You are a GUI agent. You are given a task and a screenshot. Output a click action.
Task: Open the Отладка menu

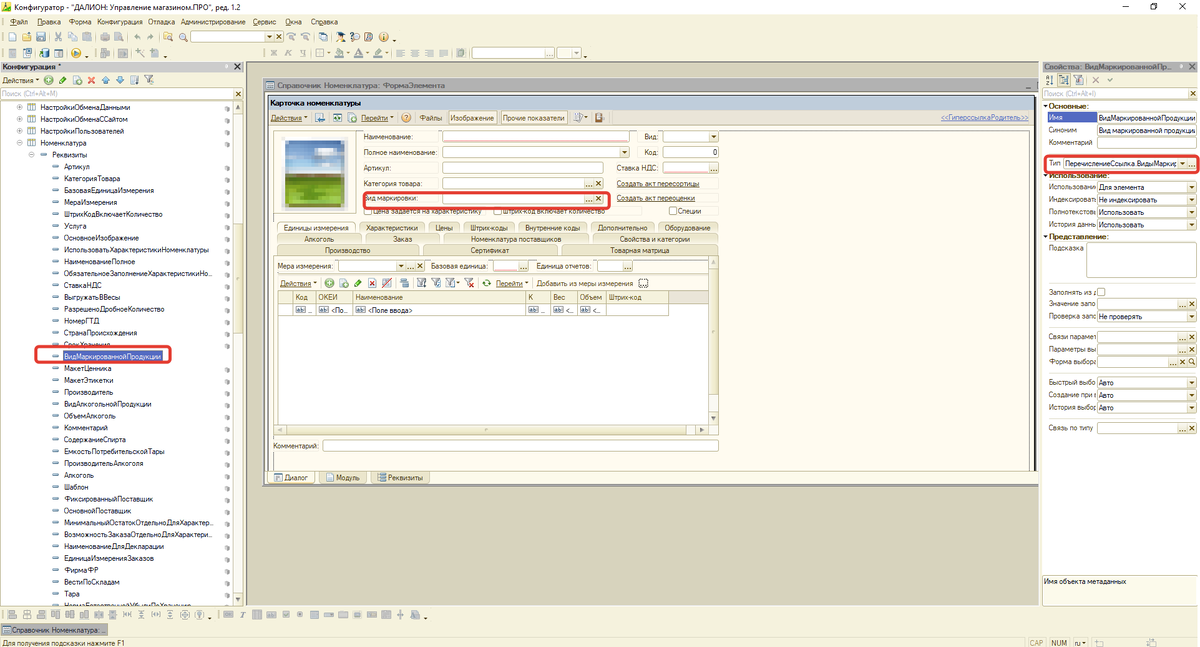point(160,21)
